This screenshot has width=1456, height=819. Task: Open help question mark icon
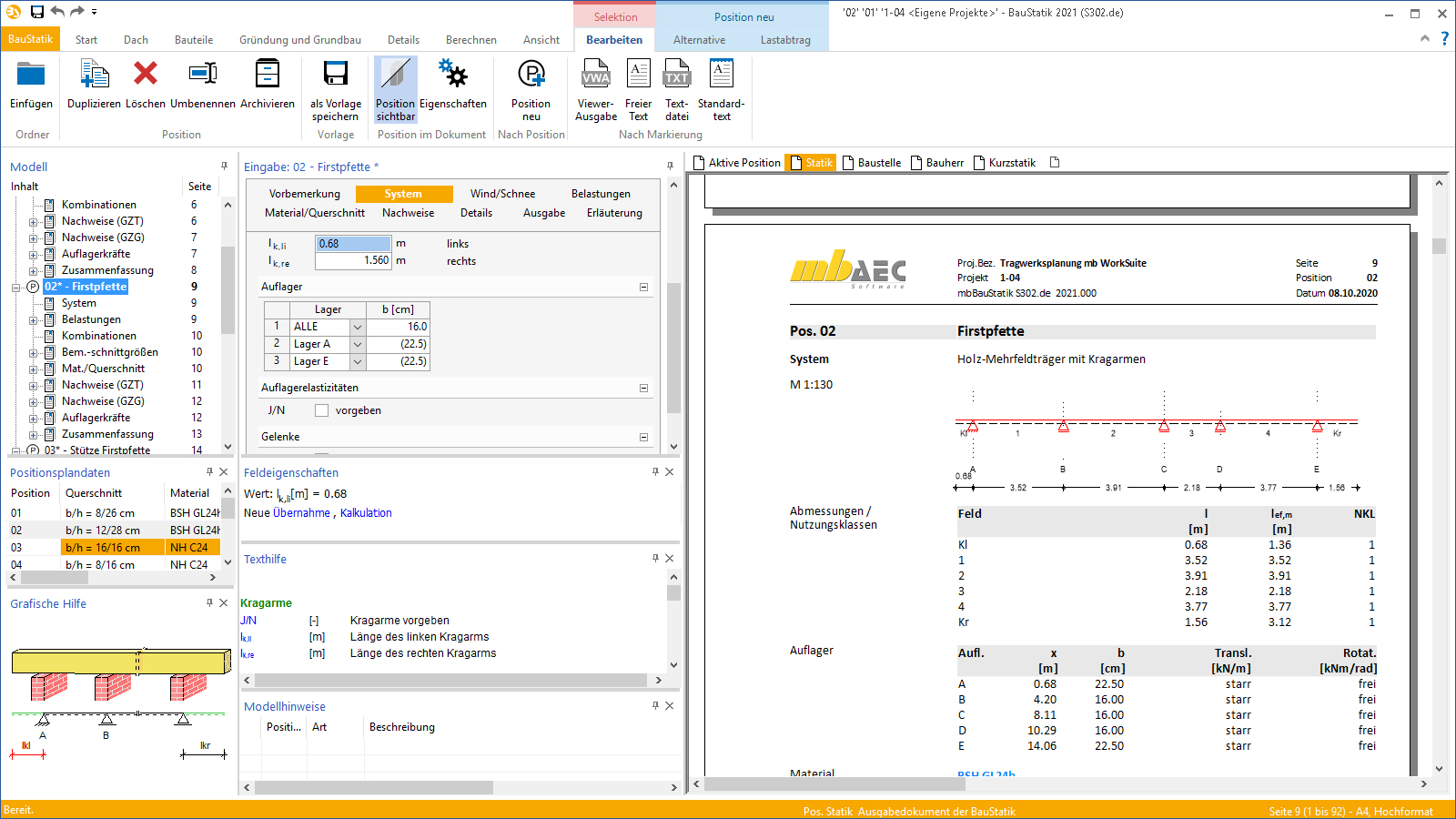[x=1444, y=38]
